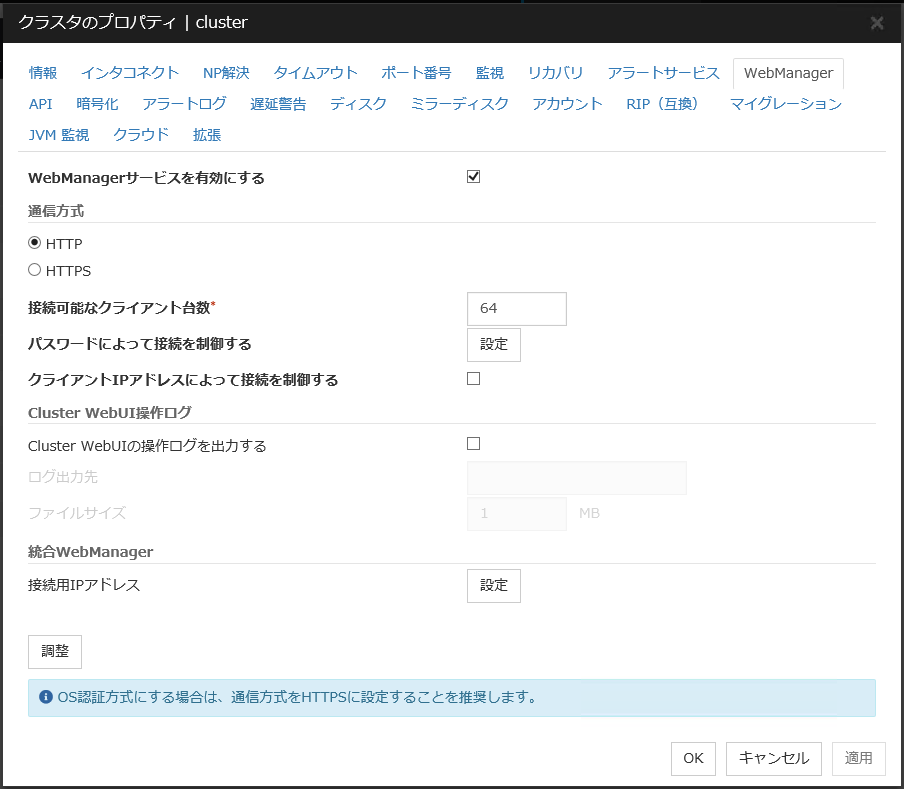Click the 調整 button
The height and width of the screenshot is (789, 904).
55,651
